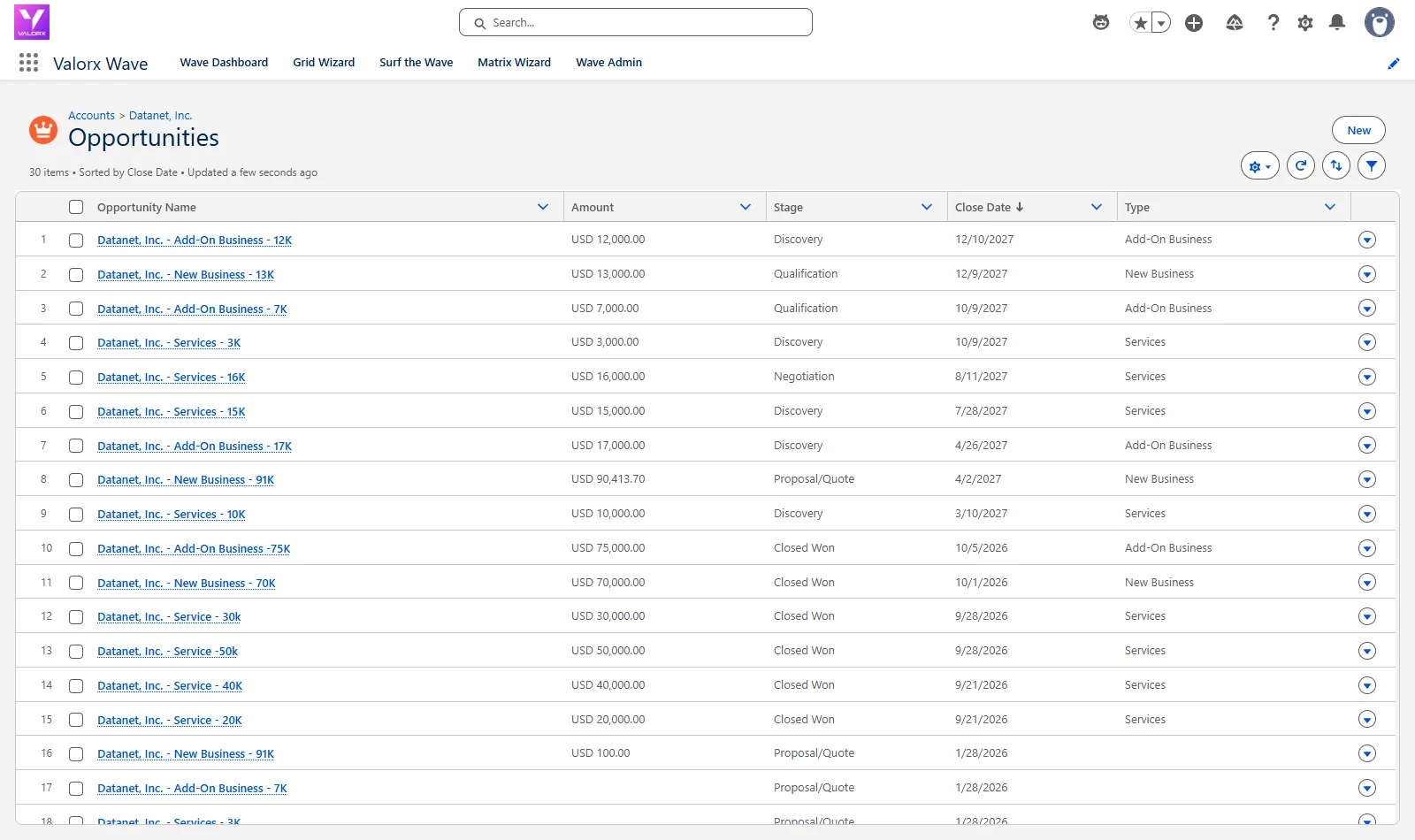Expand Type column actions chevron
Image resolution: width=1415 pixels, height=840 pixels.
(x=1330, y=207)
